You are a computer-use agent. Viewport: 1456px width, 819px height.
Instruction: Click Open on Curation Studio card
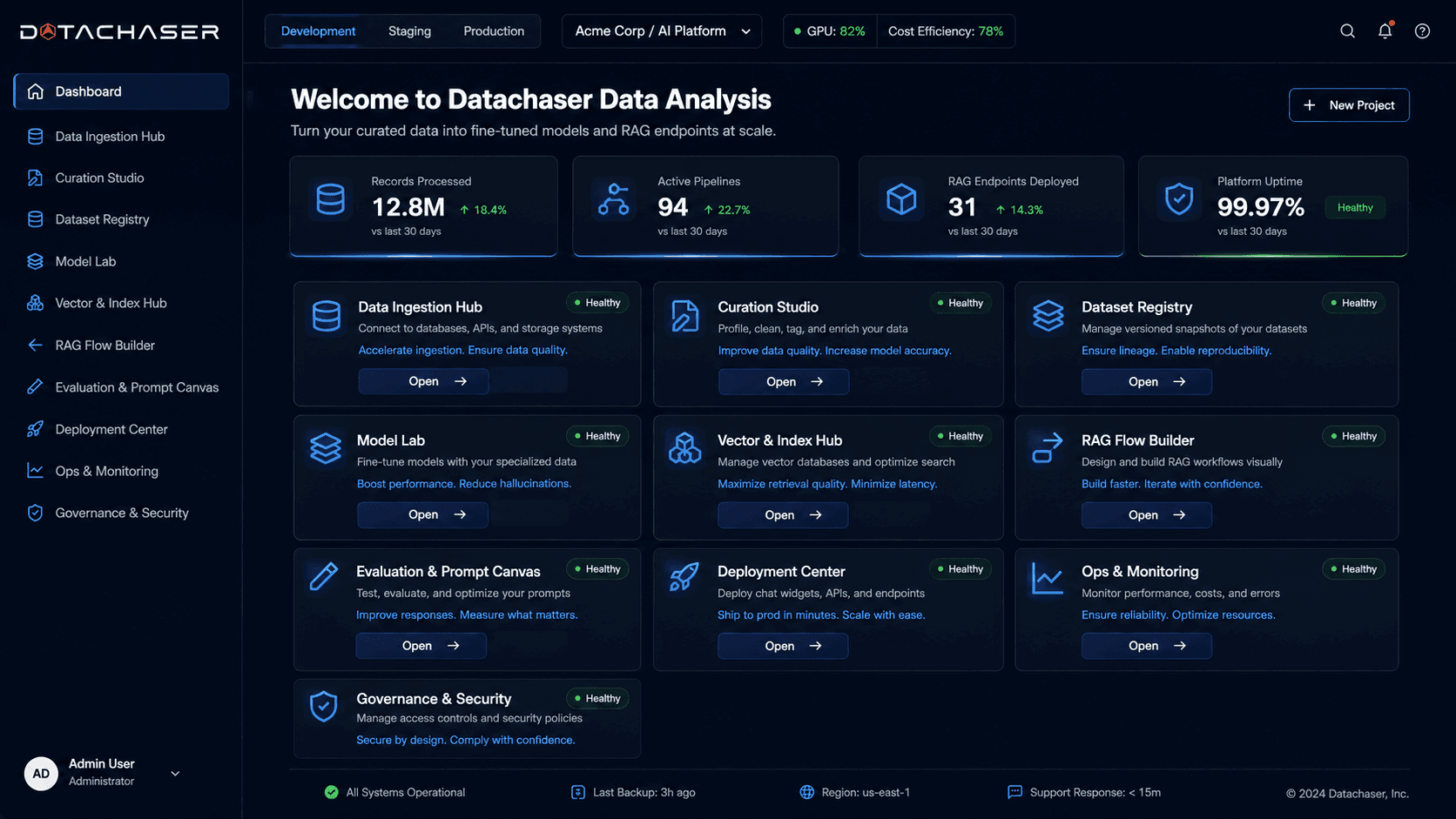pos(783,382)
